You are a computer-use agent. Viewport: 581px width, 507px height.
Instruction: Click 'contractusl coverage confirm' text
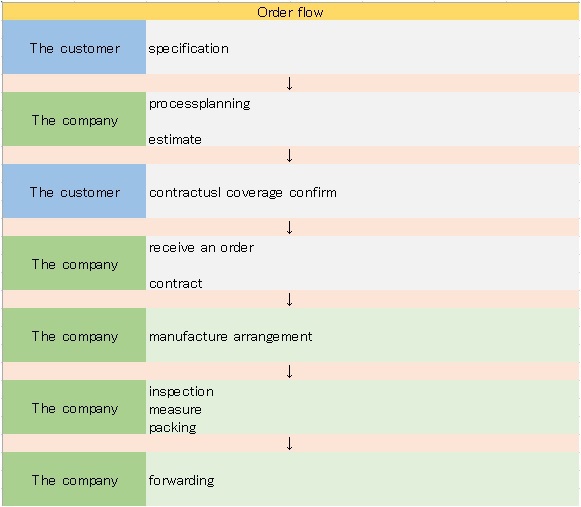(243, 193)
